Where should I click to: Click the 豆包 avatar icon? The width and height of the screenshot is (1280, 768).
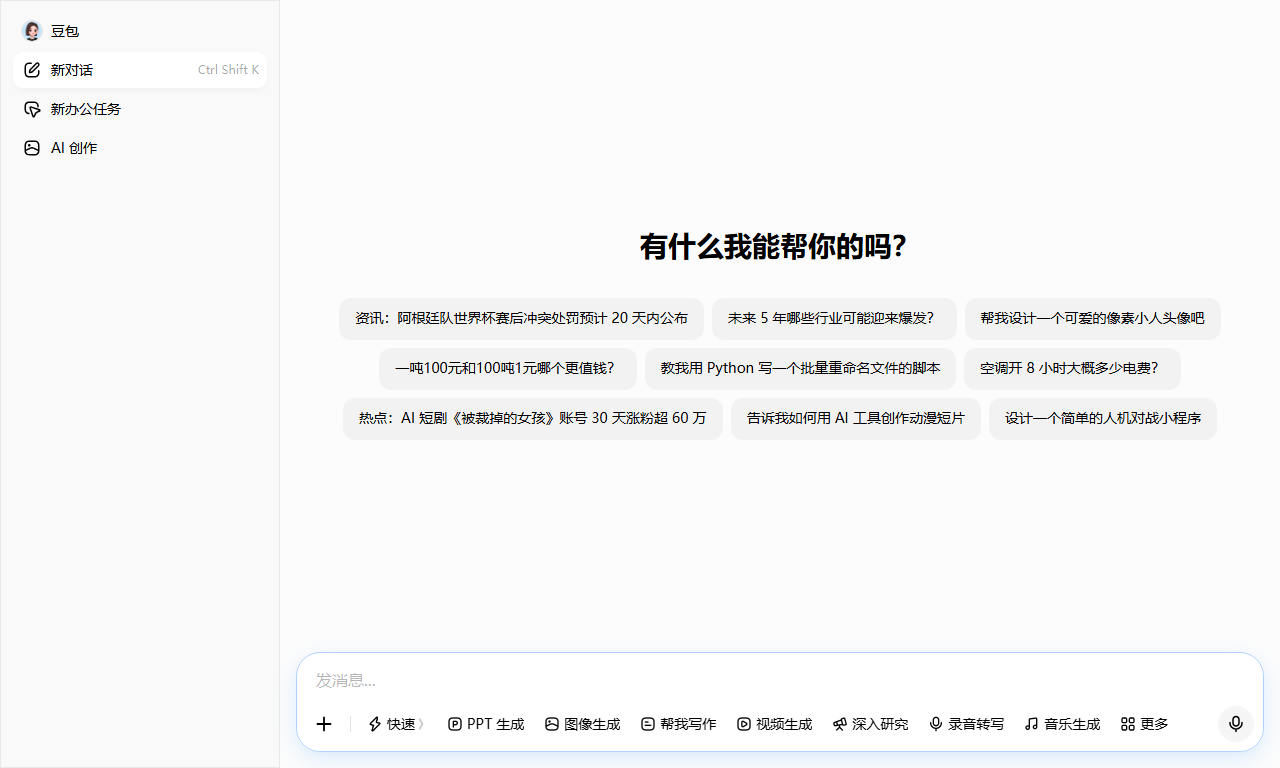pyautogui.click(x=32, y=31)
